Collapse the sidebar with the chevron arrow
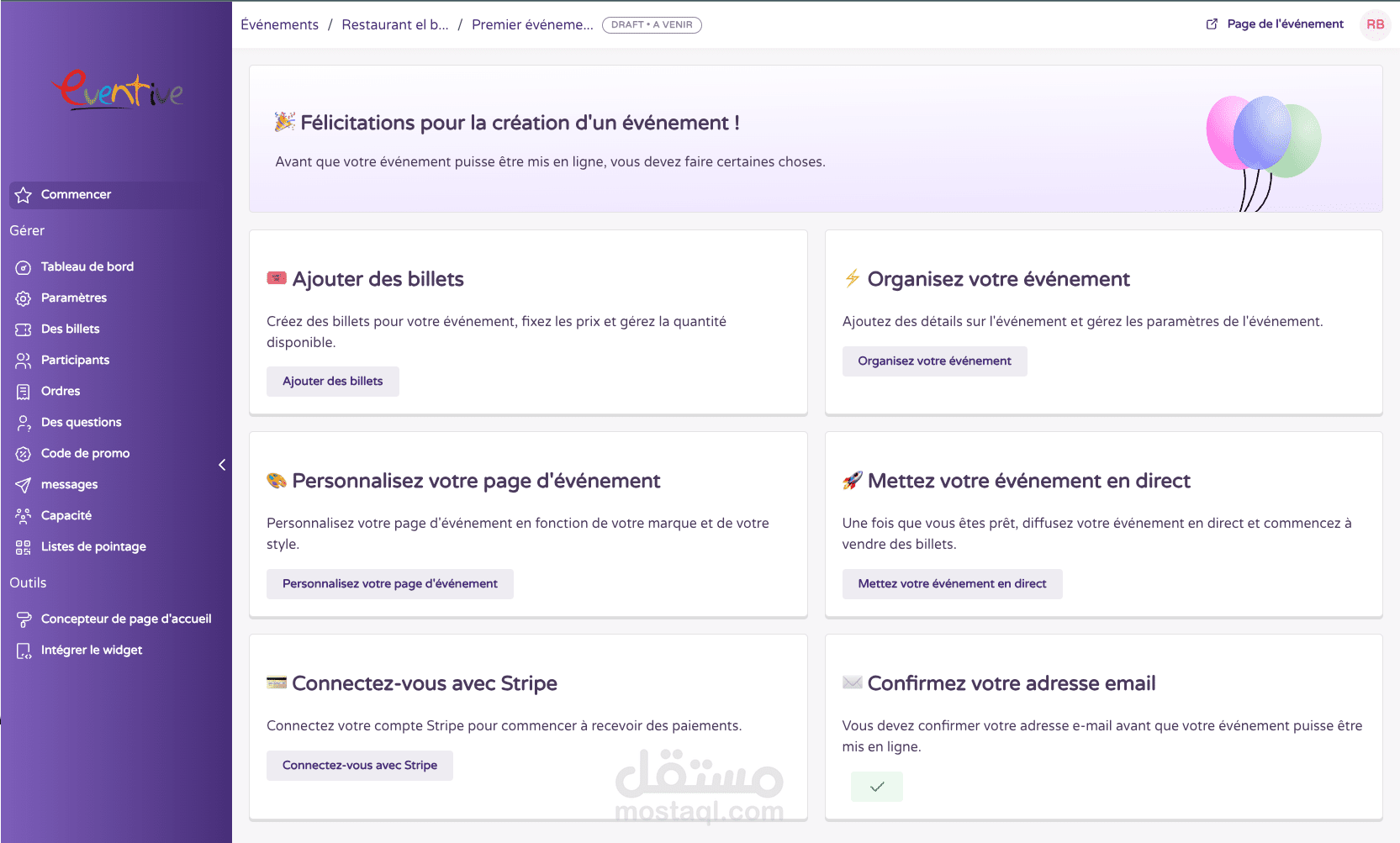The width and height of the screenshot is (1400, 843). (222, 465)
